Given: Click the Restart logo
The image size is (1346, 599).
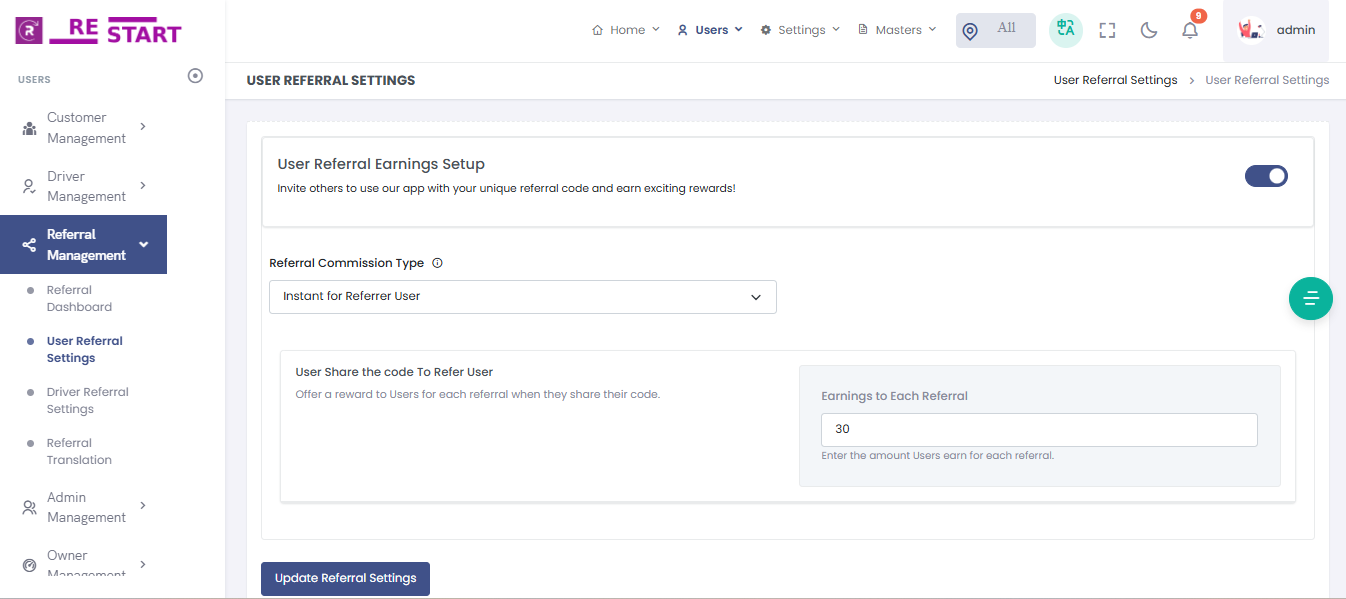Looking at the screenshot, I should [x=98, y=31].
